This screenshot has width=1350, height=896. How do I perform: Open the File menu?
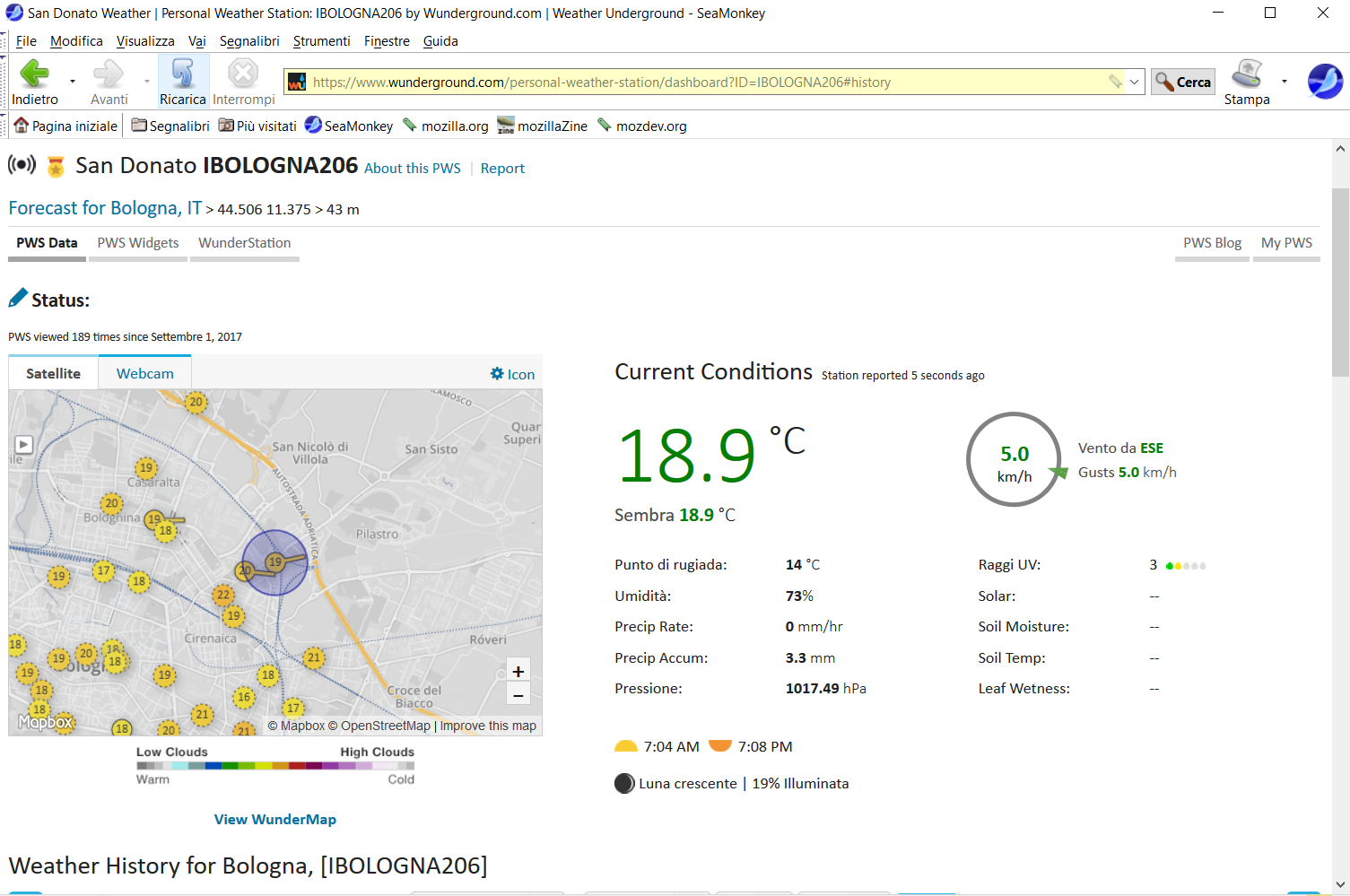[26, 41]
